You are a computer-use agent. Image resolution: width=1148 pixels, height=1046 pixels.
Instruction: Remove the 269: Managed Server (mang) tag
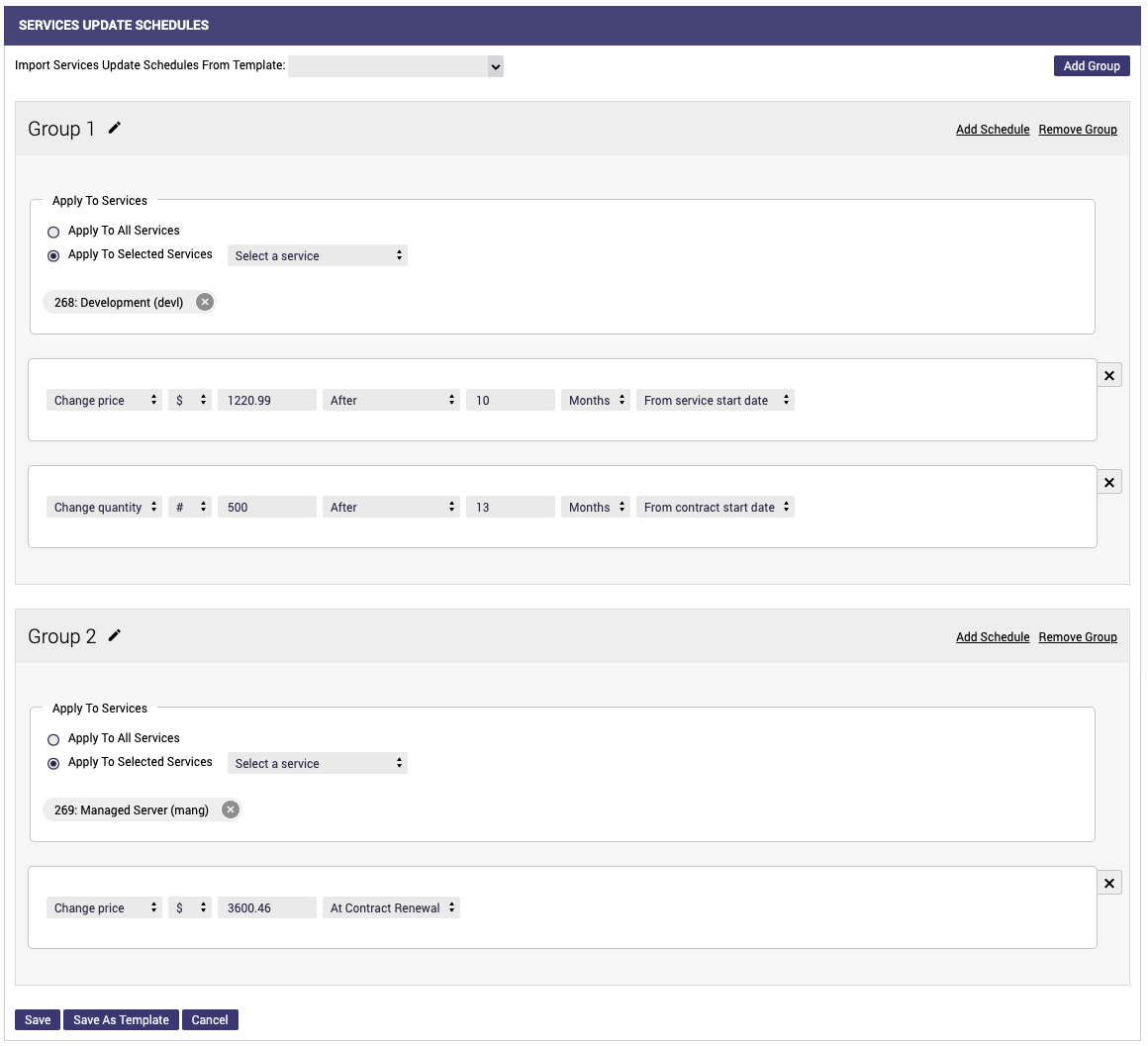click(x=231, y=809)
